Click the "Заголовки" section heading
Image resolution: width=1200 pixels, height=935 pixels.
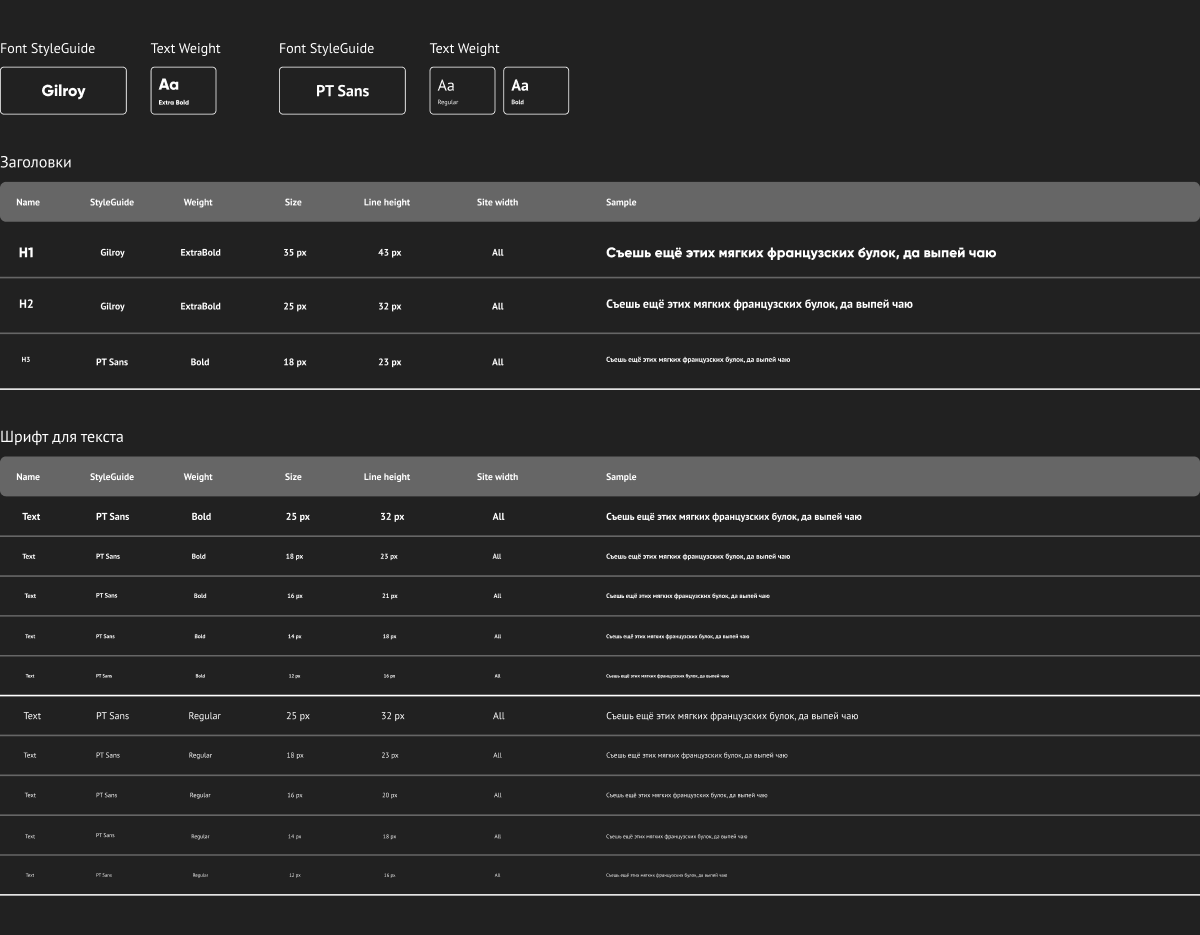[36, 162]
